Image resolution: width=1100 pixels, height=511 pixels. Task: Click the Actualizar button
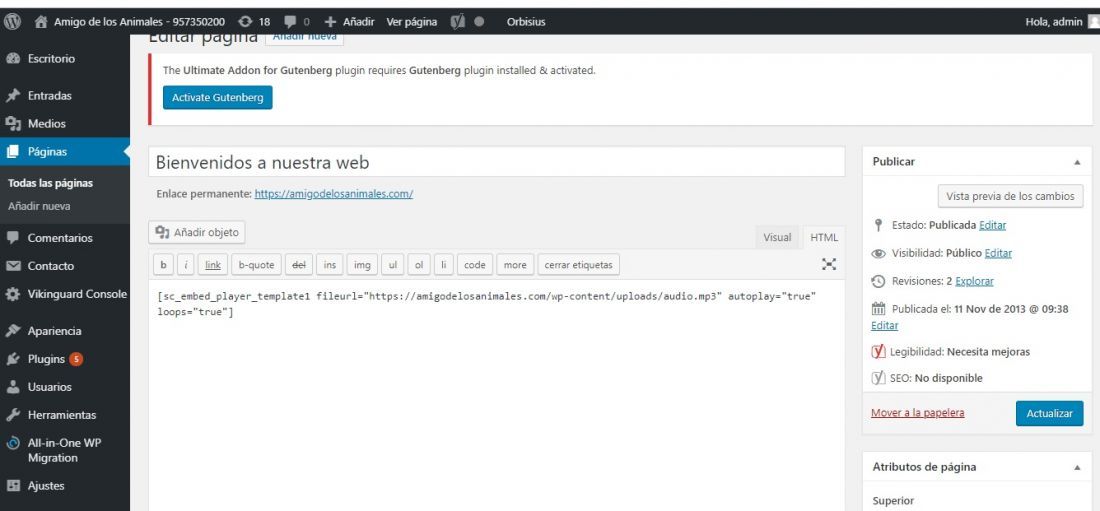pyautogui.click(x=1049, y=413)
